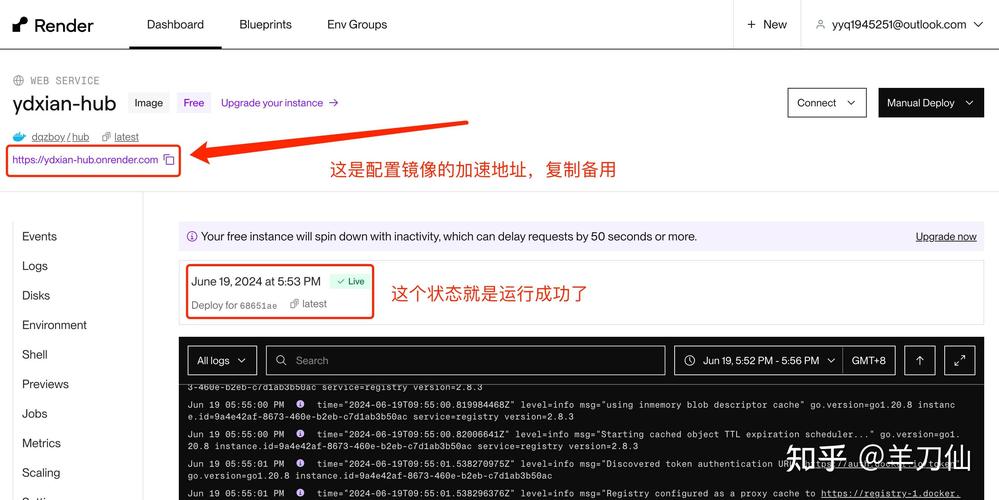The image size is (999, 500).
Task: Click the deploy commit 68651ae
Action: click(x=258, y=306)
